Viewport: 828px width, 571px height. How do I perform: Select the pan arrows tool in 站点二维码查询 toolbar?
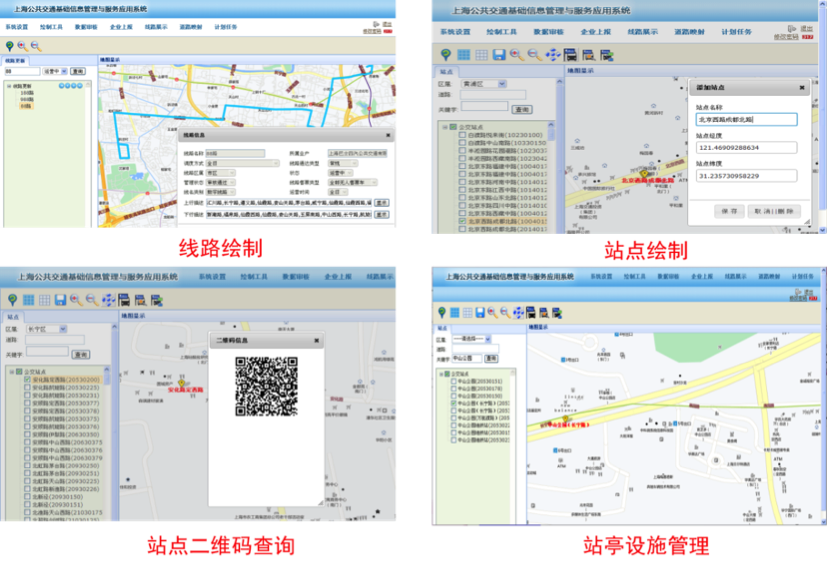108,301
